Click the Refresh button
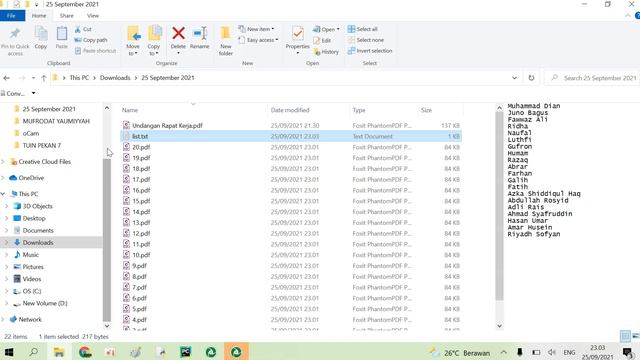 tap(531, 78)
